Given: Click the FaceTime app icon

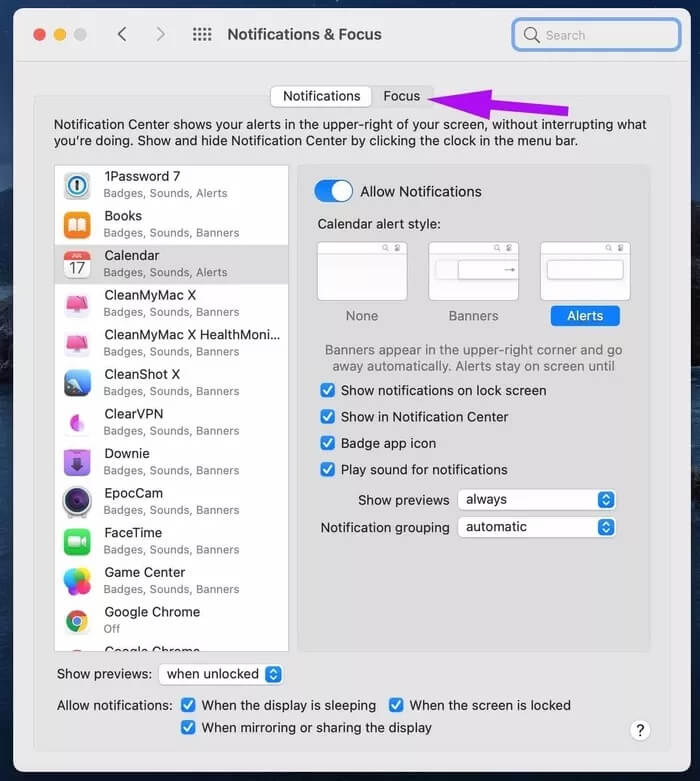Looking at the screenshot, I should (77, 541).
